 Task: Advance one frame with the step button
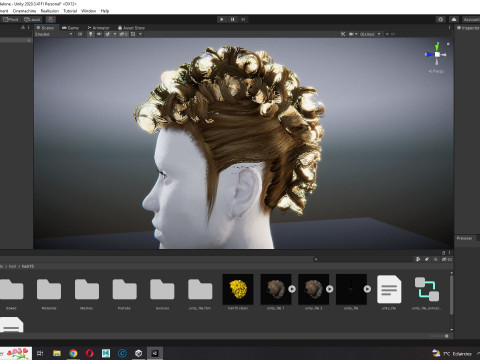pos(243,19)
